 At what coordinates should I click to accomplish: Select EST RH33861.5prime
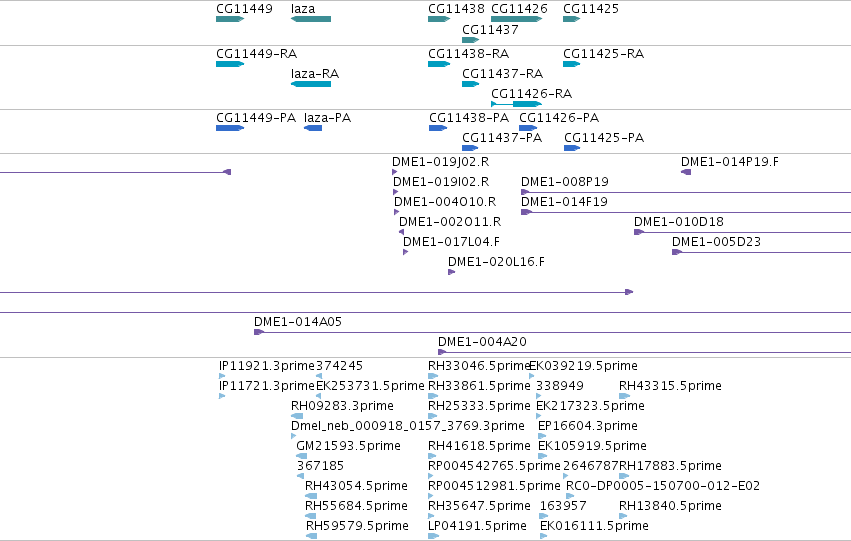pos(479,386)
